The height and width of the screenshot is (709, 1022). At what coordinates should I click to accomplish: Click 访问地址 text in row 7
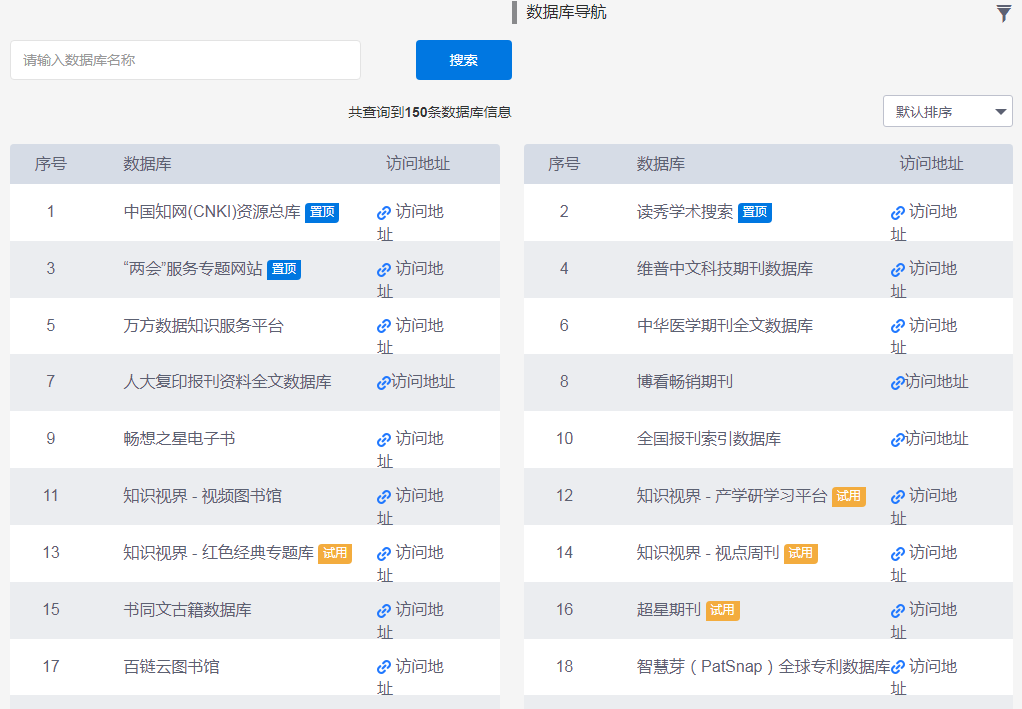tap(423, 382)
